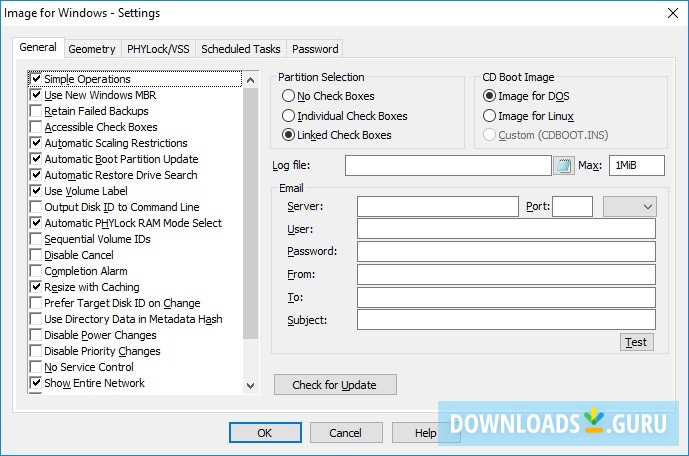
Task: Enable Sequential Volume IDs
Action: tap(36, 239)
